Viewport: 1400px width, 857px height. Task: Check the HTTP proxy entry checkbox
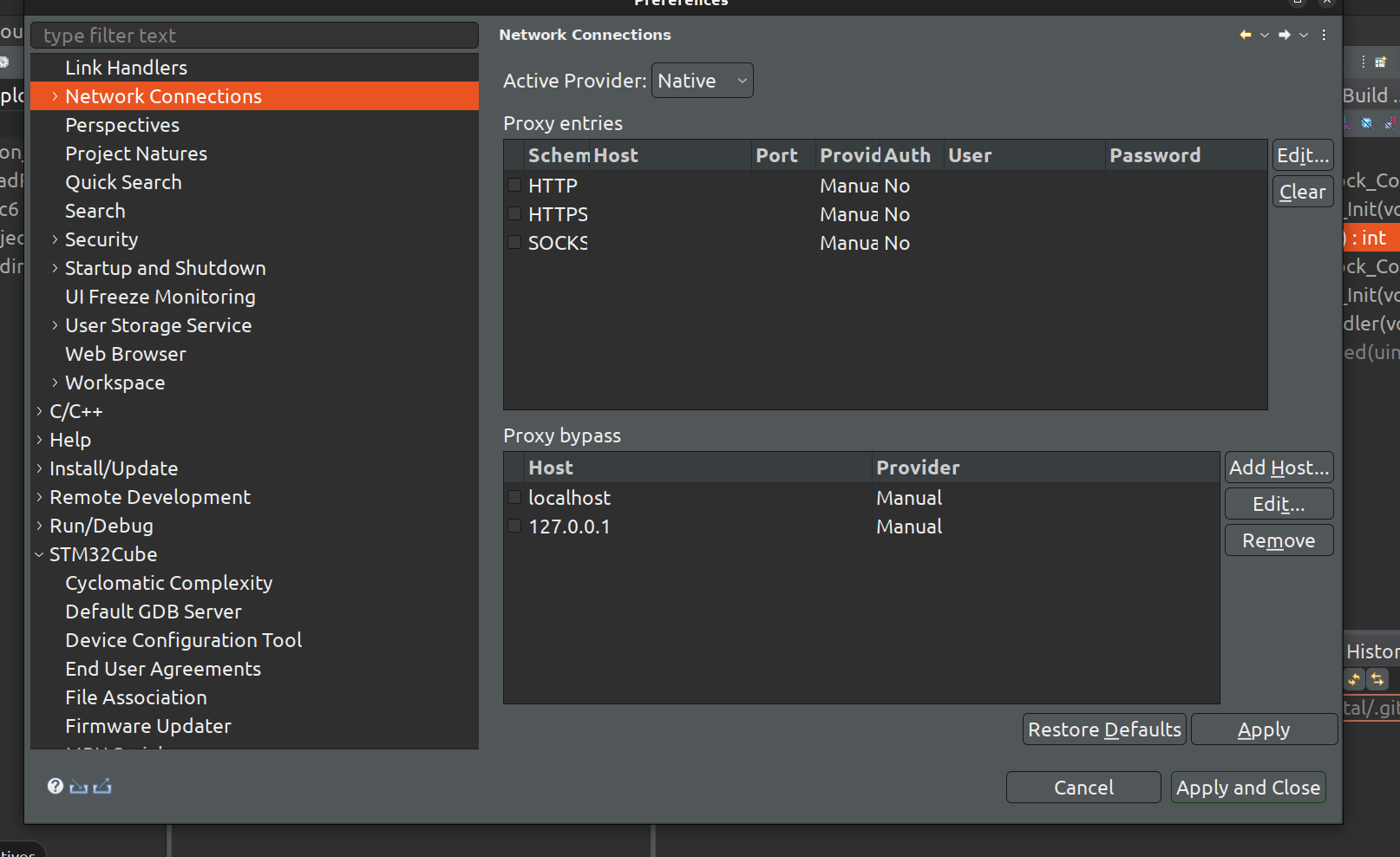coord(513,185)
